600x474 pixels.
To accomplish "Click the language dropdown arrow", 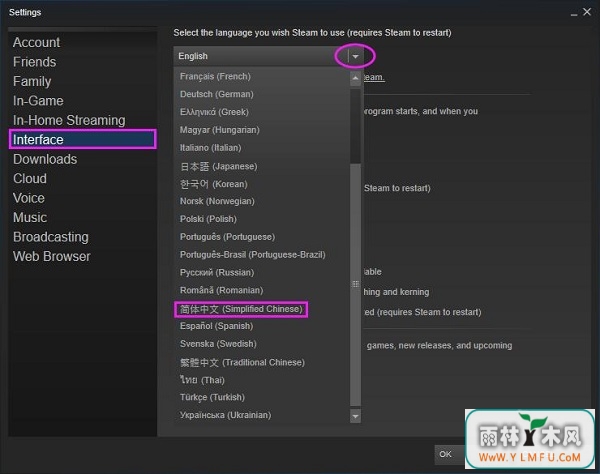I will pyautogui.click(x=355, y=56).
